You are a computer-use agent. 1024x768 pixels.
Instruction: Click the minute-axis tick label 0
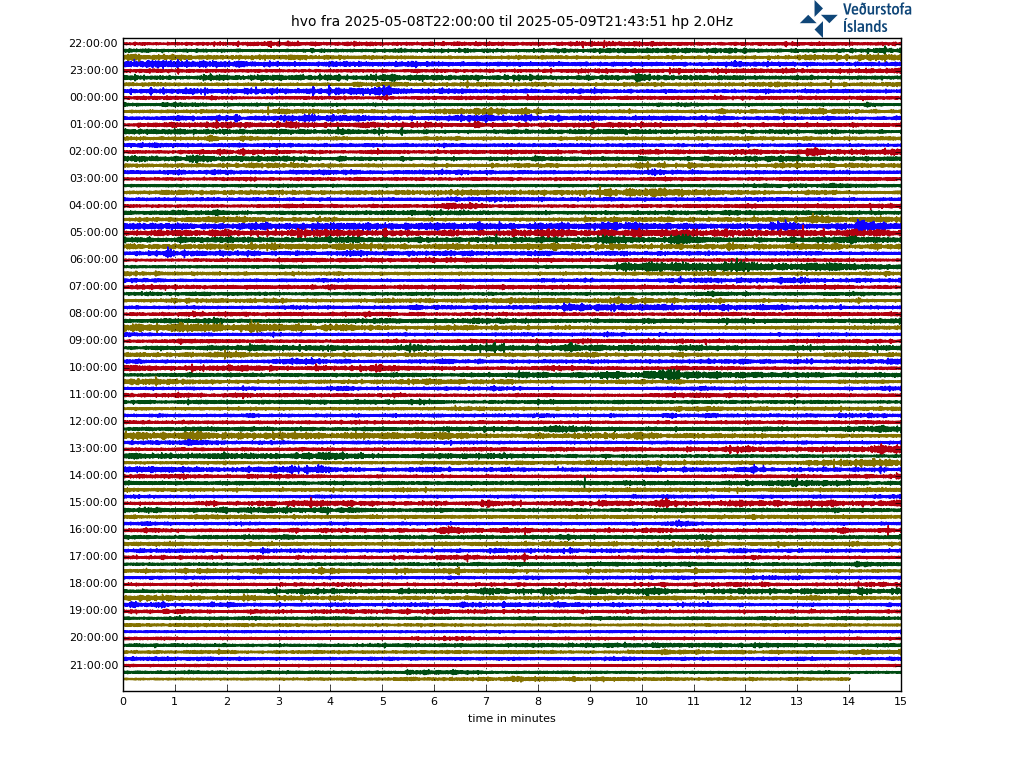[x=123, y=701]
